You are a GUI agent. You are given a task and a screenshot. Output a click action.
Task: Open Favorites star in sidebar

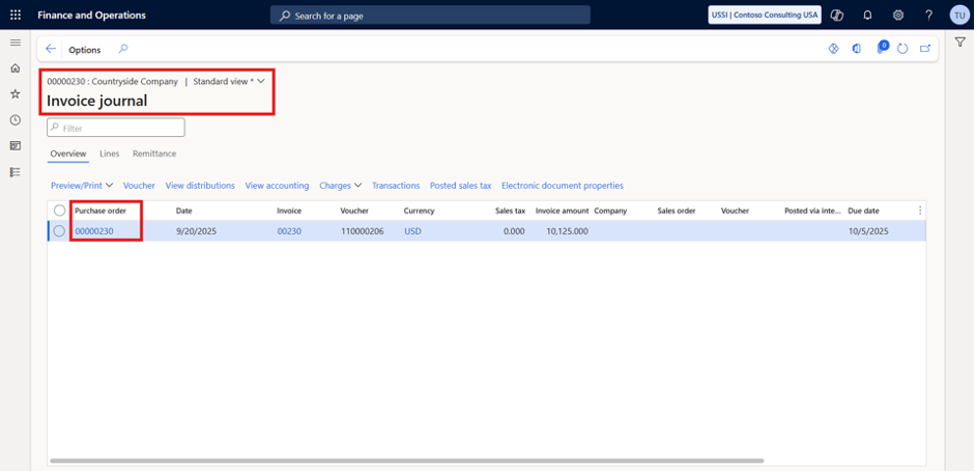16,94
